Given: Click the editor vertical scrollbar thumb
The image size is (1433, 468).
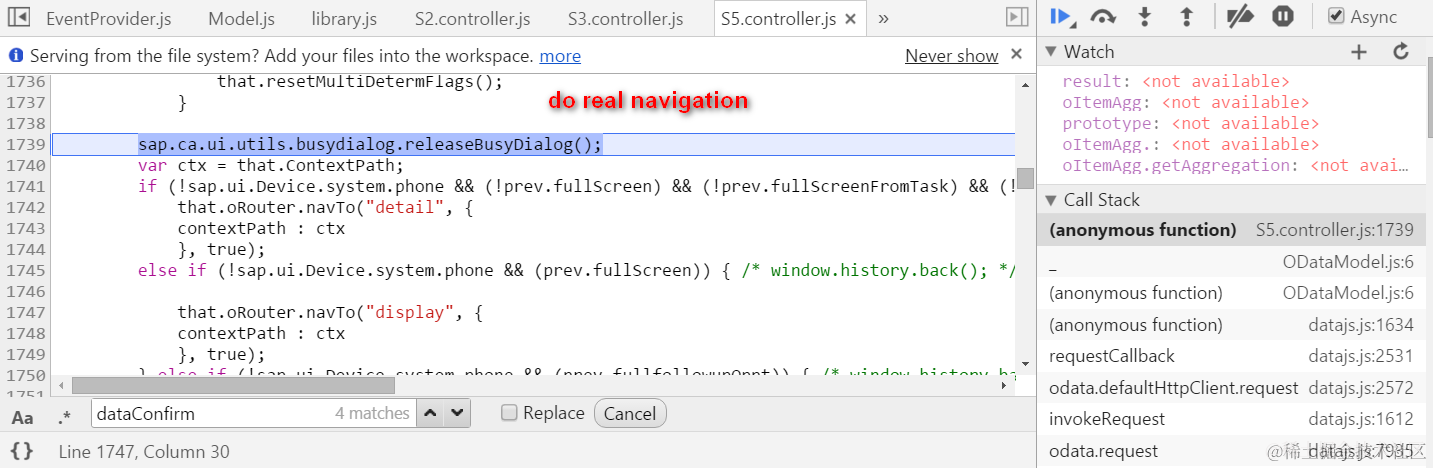Looking at the screenshot, I should coord(1025,179).
